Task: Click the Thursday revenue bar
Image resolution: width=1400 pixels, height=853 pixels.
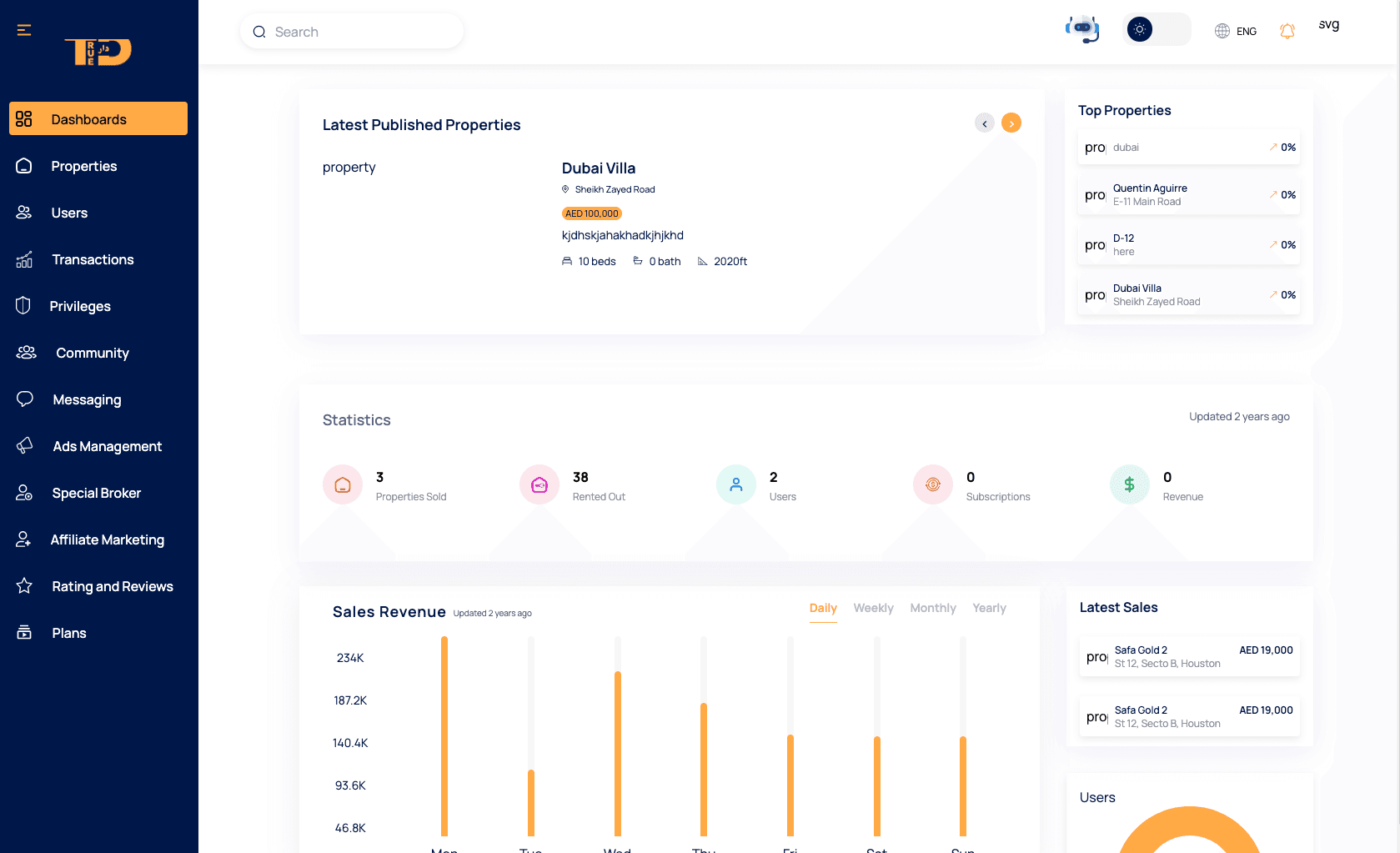Action: (704, 770)
